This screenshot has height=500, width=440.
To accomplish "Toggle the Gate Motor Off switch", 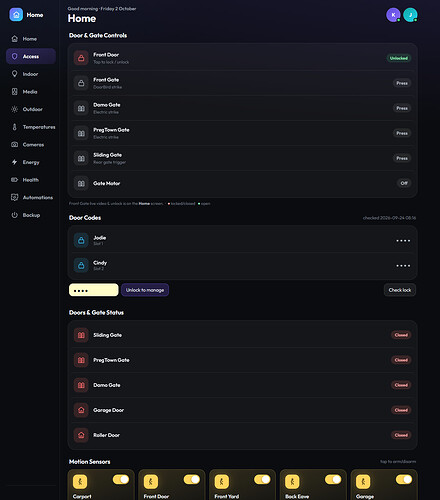I will pos(404,183).
